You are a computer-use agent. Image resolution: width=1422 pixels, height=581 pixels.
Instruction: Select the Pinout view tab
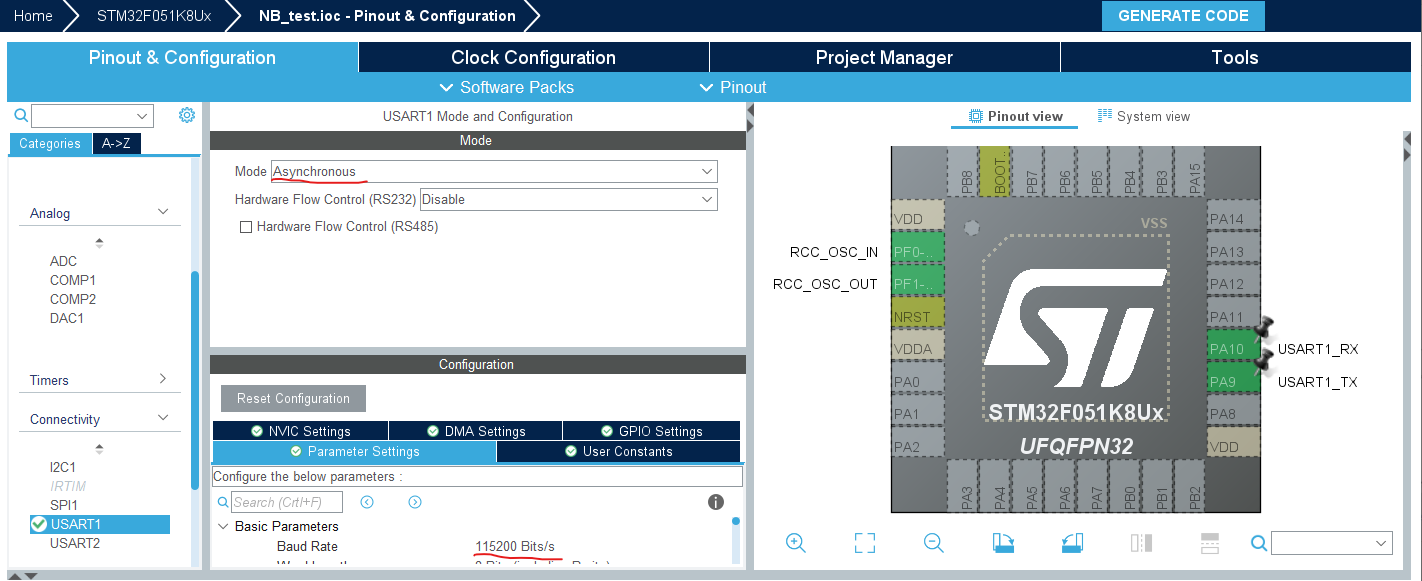[x=1015, y=116]
